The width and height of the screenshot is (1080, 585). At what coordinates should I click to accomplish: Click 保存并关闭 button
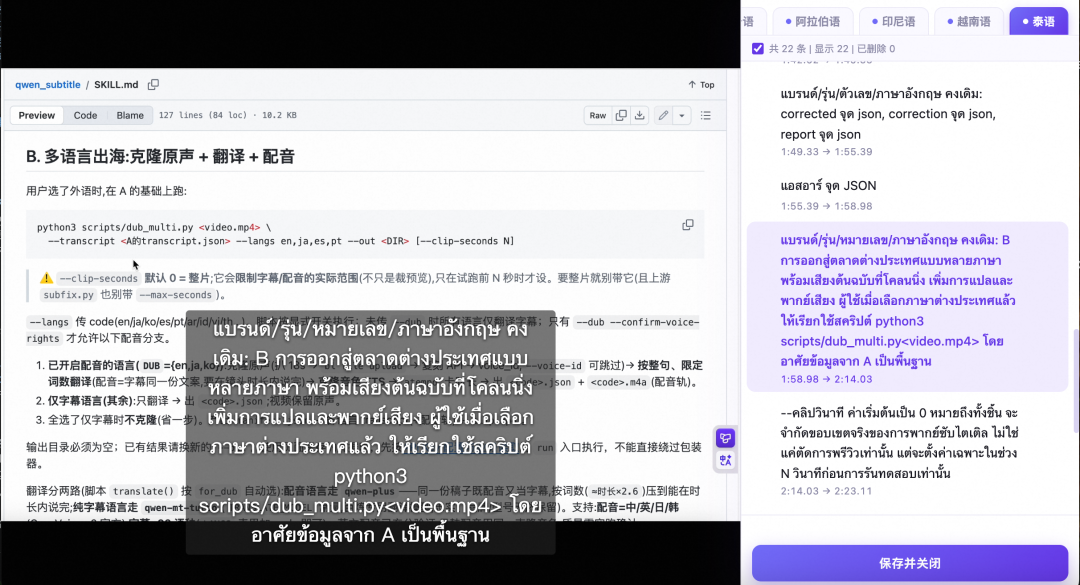(910, 563)
